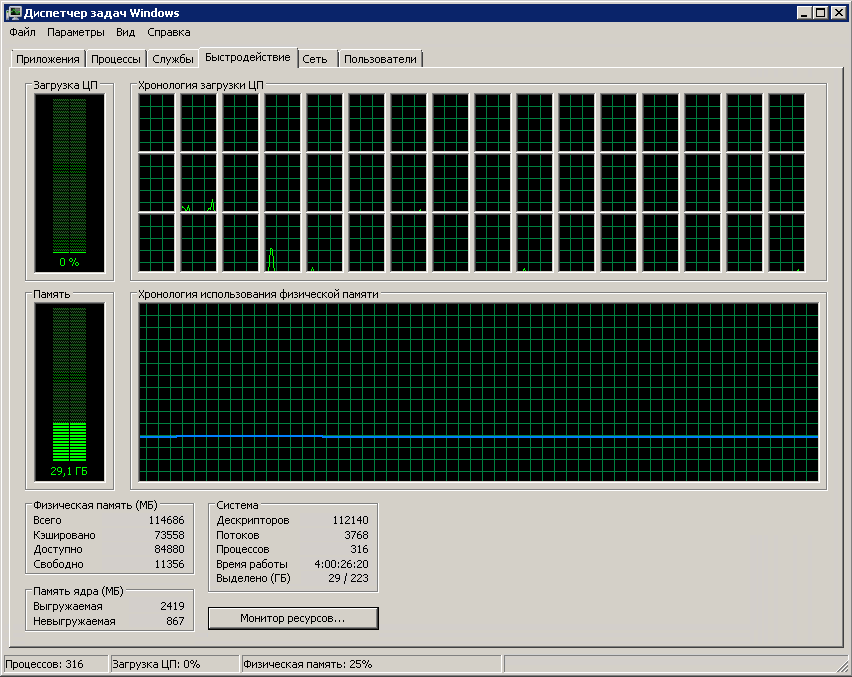
Task: Click the Кэшировано value 73558
Action: [169, 535]
